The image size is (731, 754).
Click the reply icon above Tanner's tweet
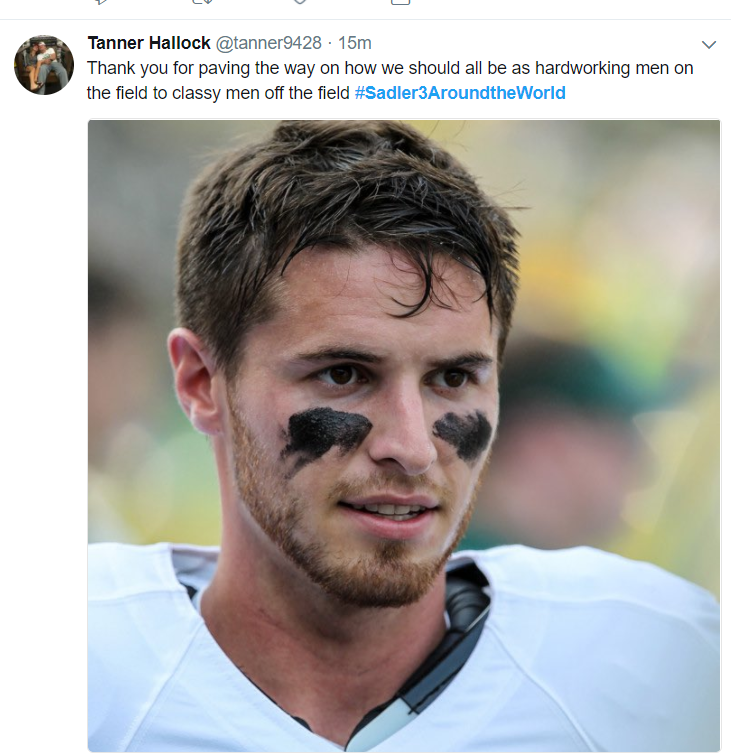point(100,2)
